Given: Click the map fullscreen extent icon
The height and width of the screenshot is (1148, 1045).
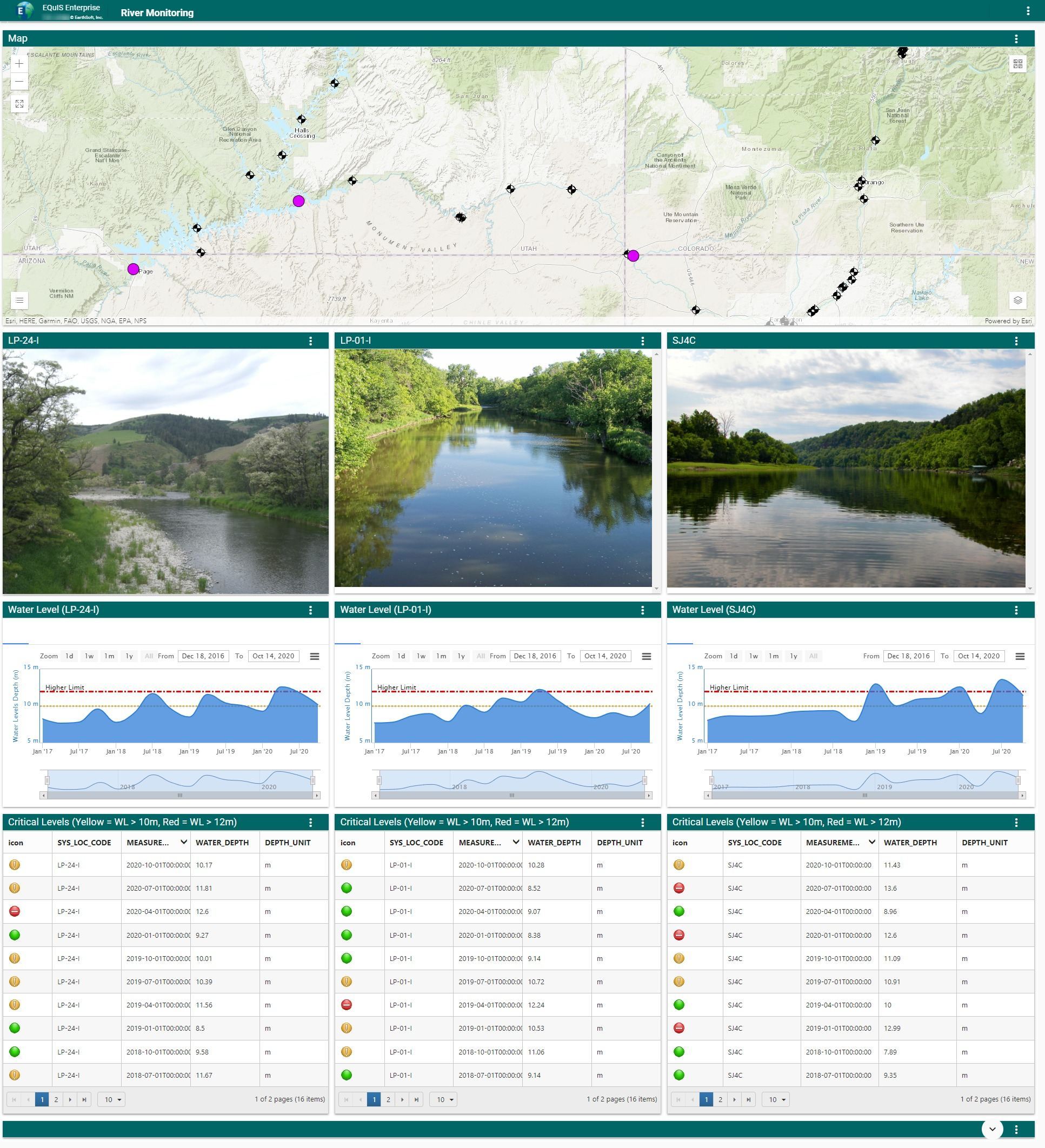Looking at the screenshot, I should [x=19, y=104].
